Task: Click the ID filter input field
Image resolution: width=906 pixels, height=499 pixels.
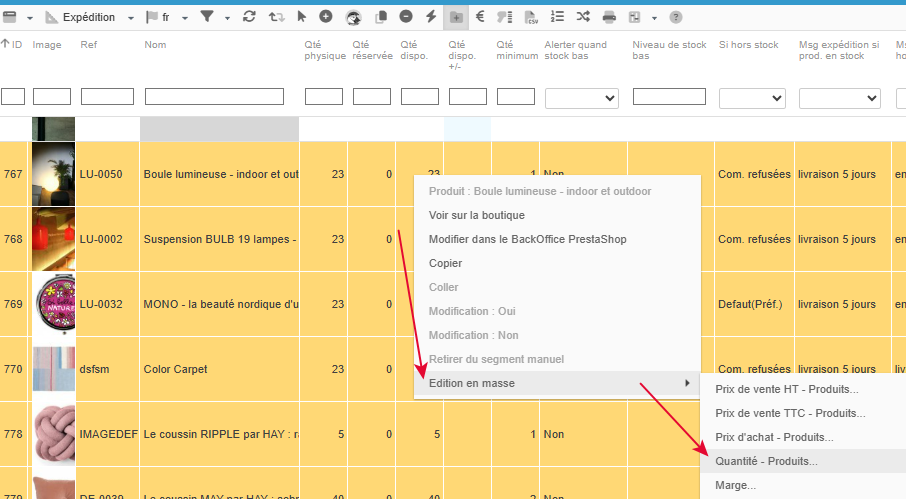Action: [x=13, y=96]
